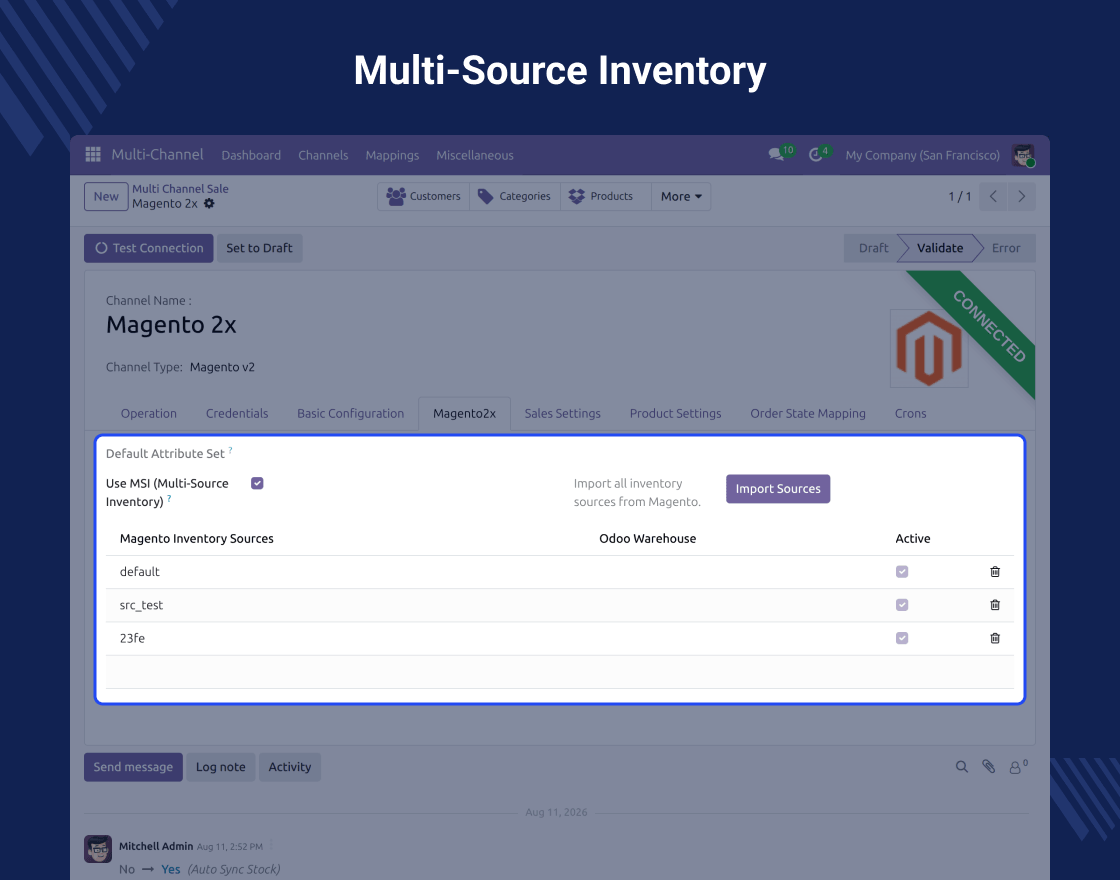Sort by Magento Inventory Sources column header
The image size is (1120, 880).
196,539
